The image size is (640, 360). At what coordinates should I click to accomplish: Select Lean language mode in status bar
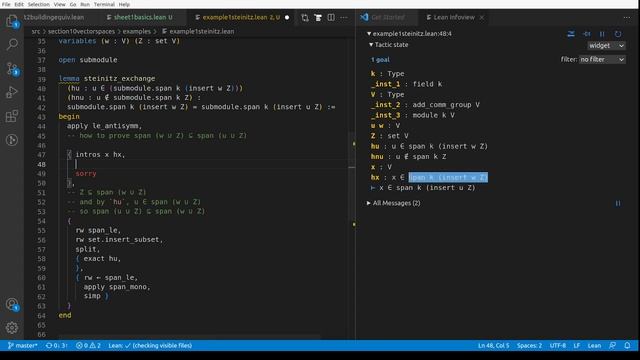coord(594,345)
